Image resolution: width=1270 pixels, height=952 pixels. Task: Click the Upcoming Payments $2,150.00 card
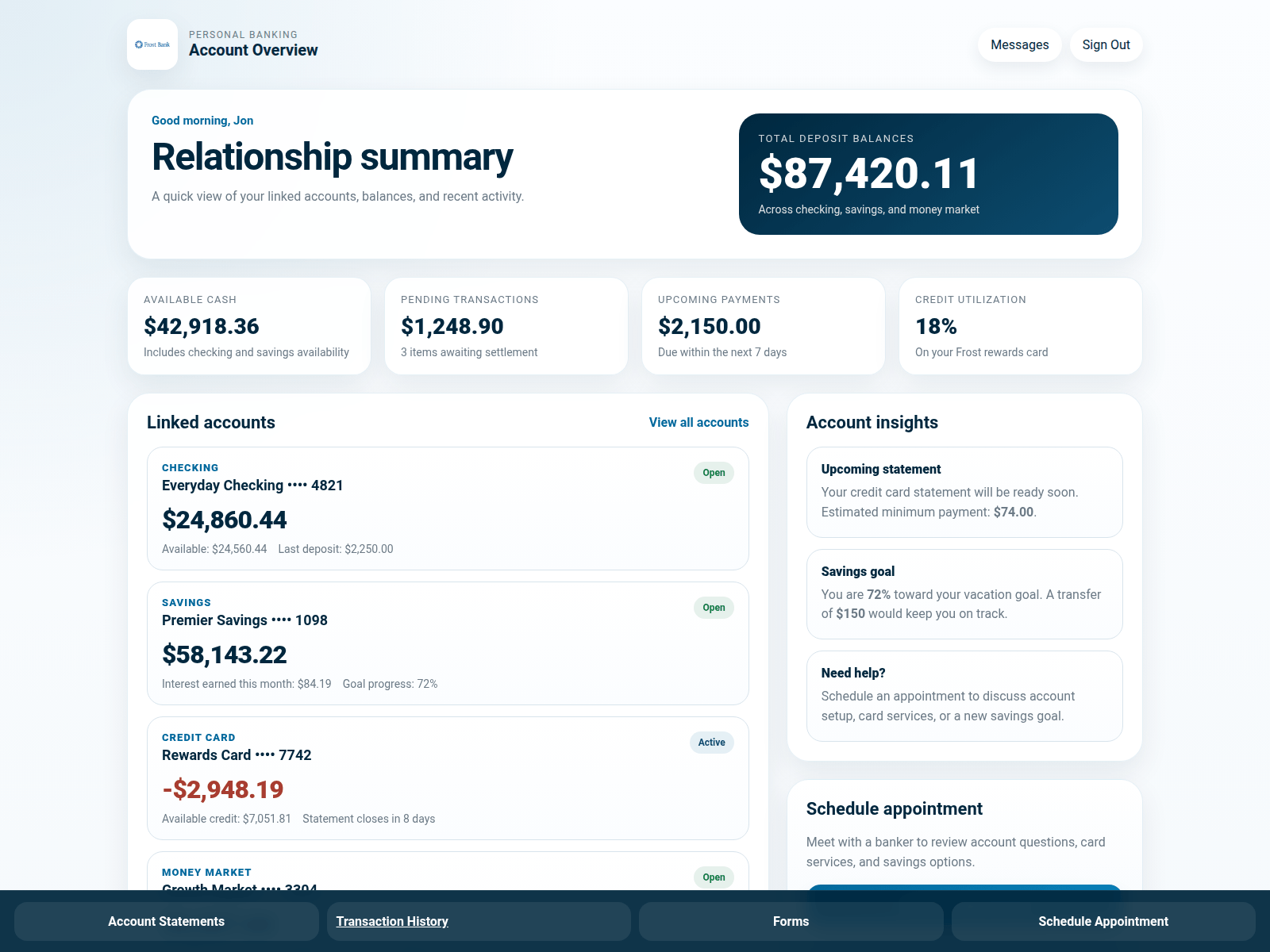tap(764, 326)
